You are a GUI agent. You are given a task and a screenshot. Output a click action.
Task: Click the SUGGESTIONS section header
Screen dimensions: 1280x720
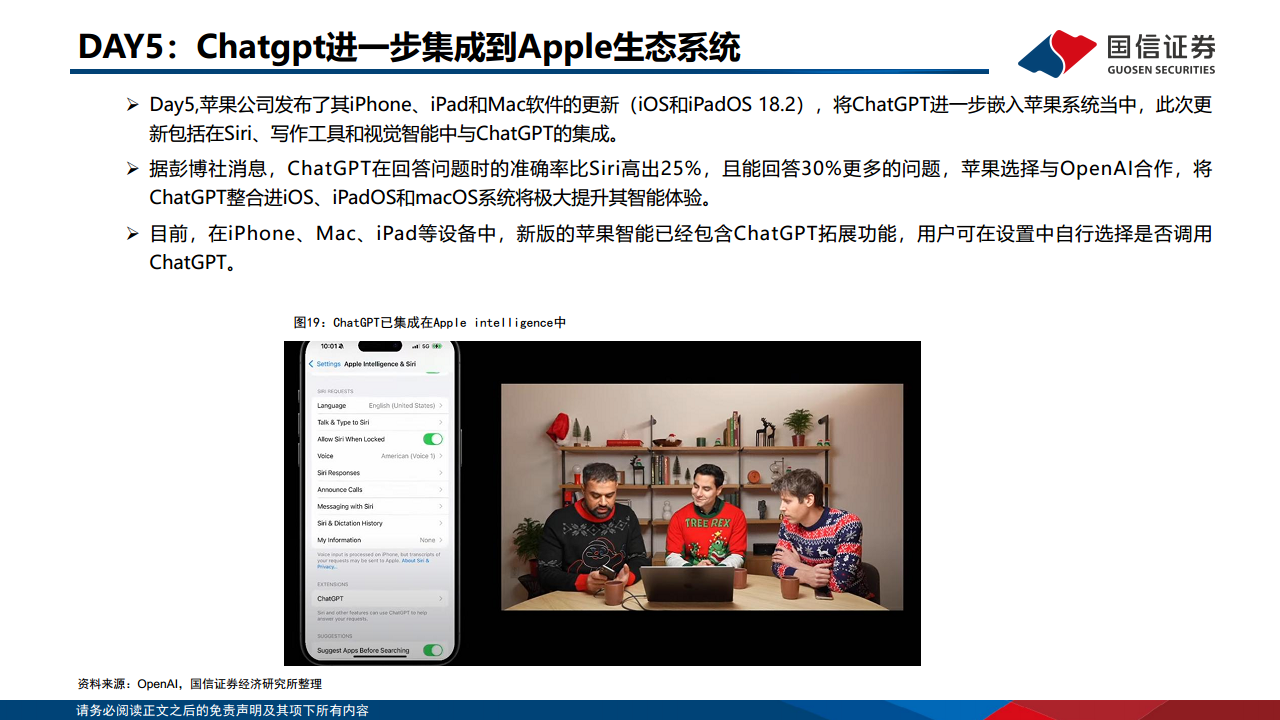[x=334, y=636]
